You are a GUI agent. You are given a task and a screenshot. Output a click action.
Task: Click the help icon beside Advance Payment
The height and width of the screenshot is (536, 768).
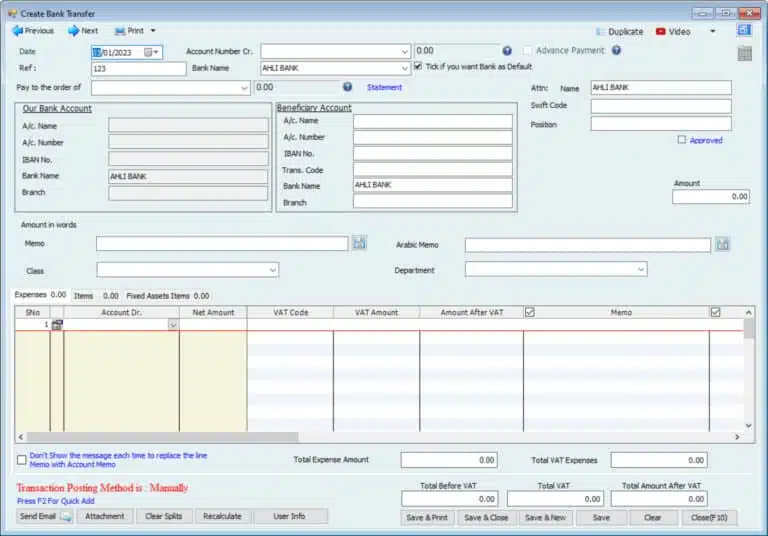click(x=616, y=50)
